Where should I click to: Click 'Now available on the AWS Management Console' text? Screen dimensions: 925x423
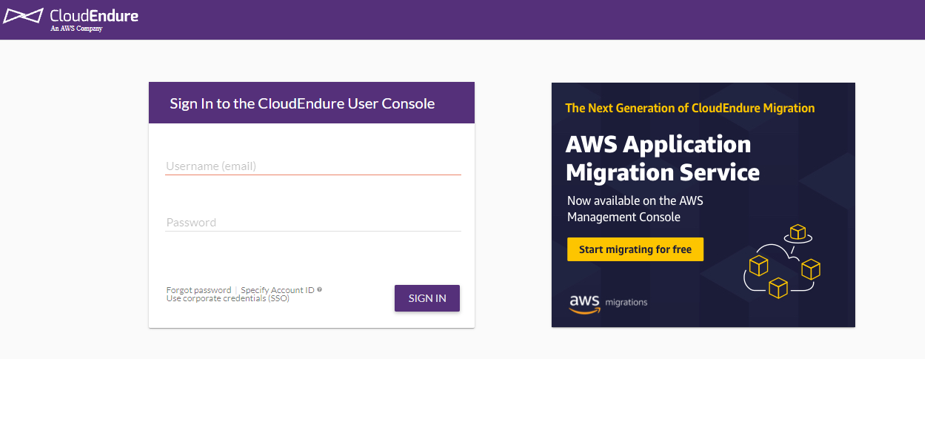click(x=635, y=209)
